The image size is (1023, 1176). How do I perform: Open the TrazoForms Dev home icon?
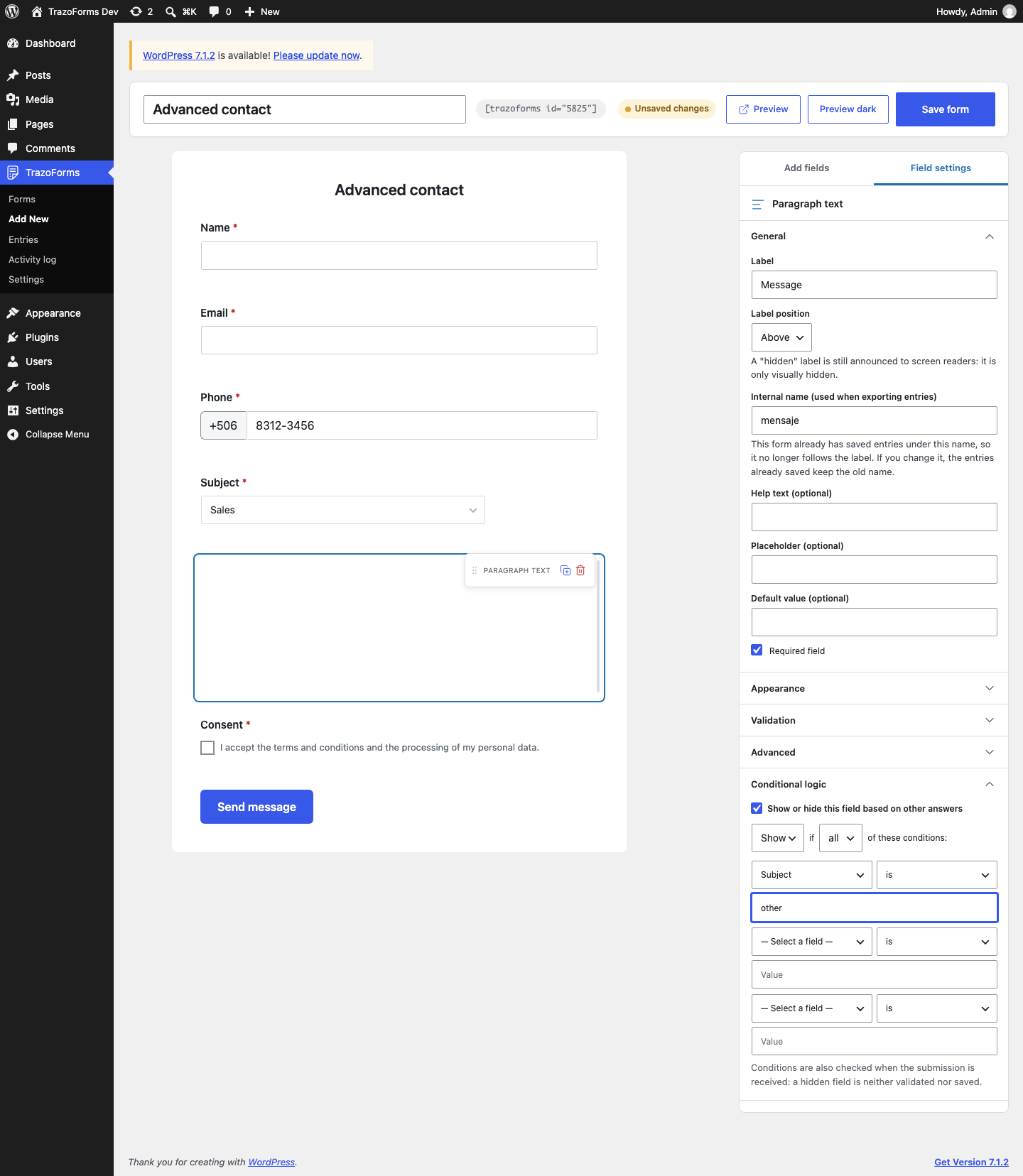(x=37, y=11)
